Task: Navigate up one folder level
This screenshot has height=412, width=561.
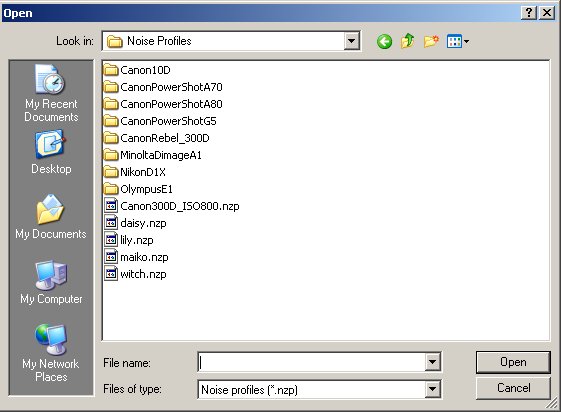Action: pyautogui.click(x=408, y=41)
